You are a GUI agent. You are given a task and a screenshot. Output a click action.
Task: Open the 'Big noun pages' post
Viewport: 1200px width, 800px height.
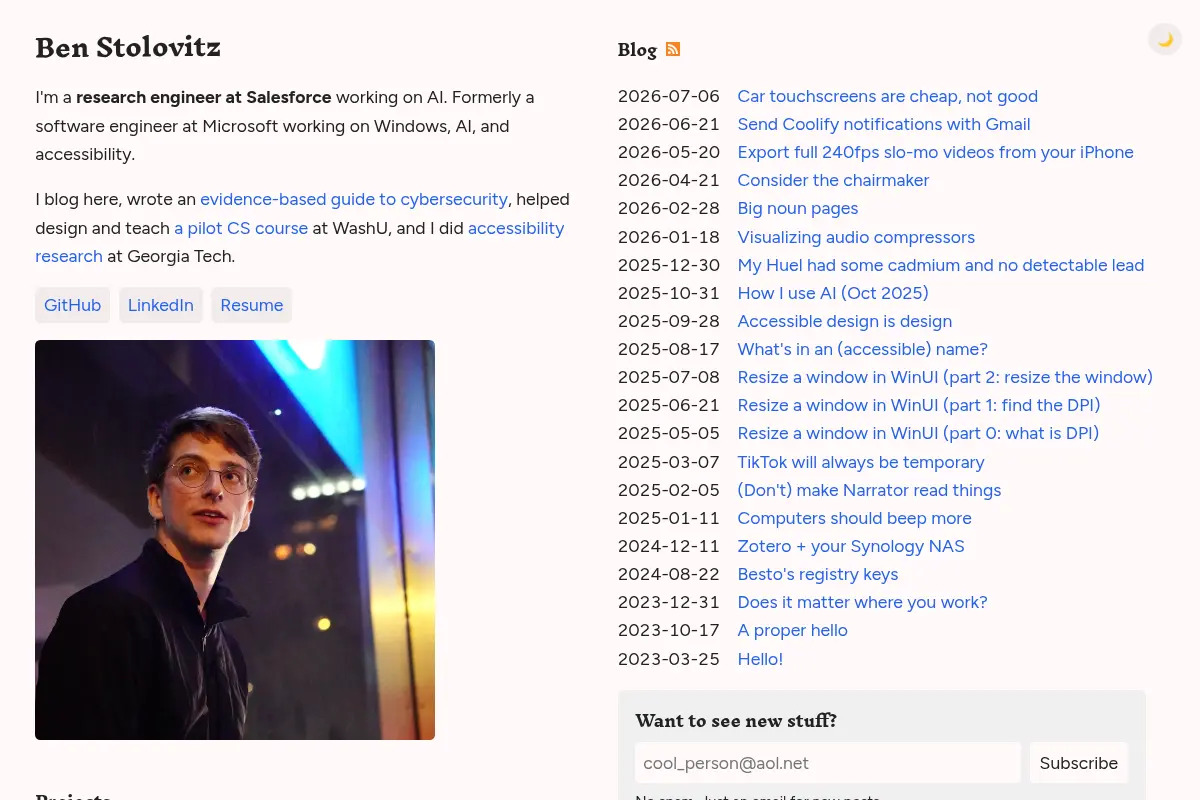coord(798,208)
